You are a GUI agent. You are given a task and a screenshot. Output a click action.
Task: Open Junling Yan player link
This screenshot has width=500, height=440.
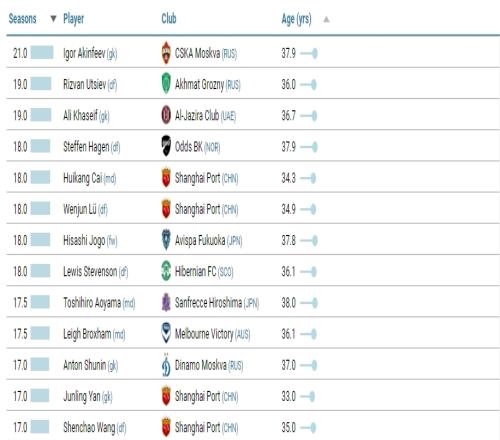(82, 396)
